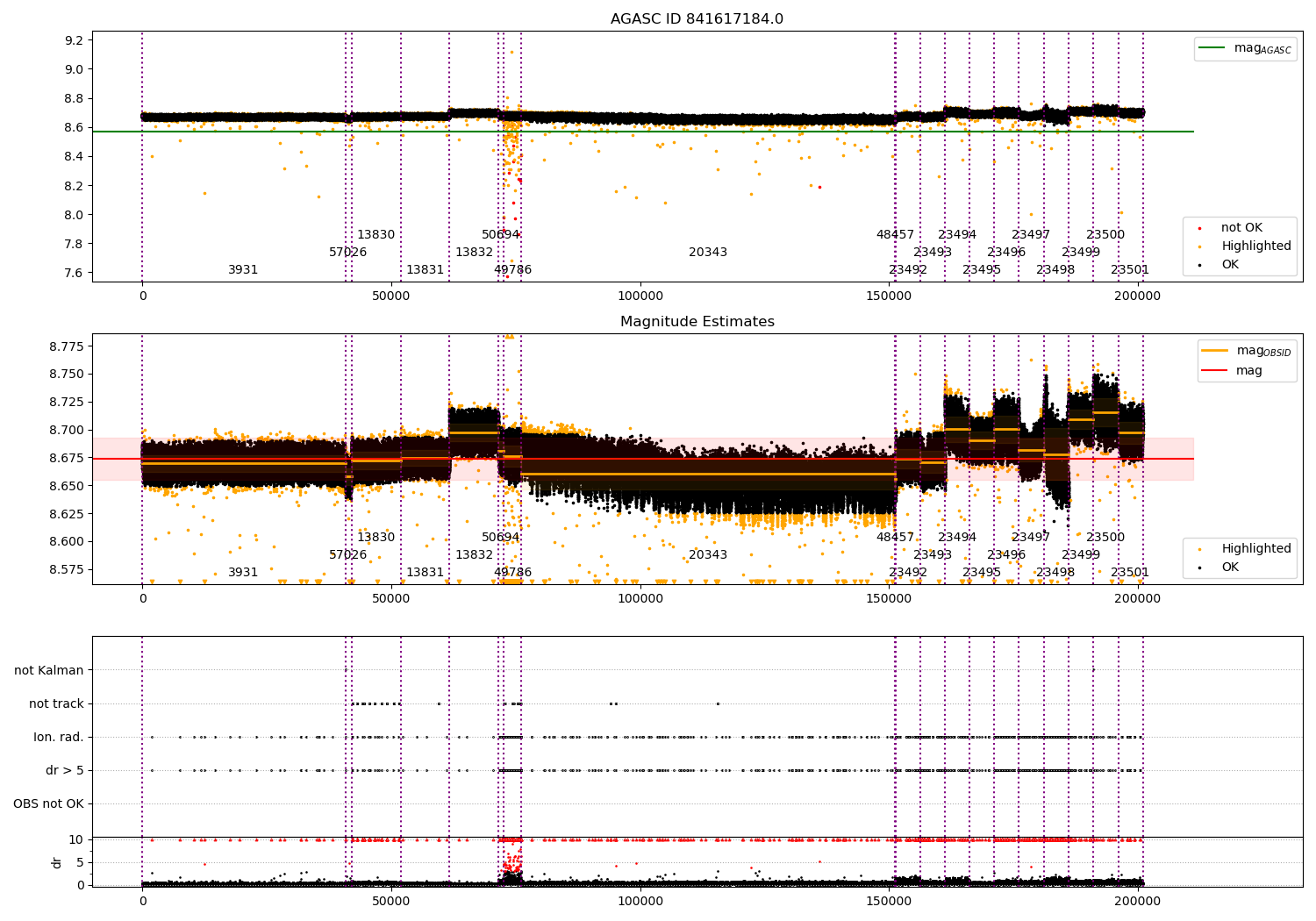Screen dimensions: 1316x921
Task: Select the mag OBSID legend entry
Action: (1247, 351)
